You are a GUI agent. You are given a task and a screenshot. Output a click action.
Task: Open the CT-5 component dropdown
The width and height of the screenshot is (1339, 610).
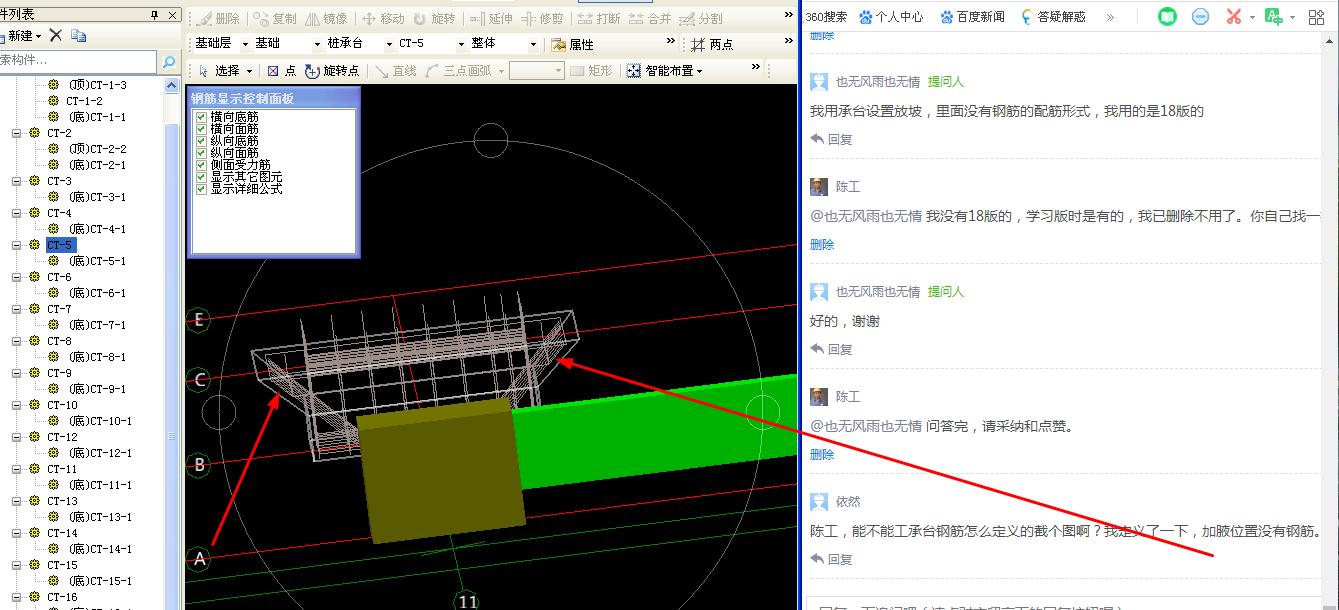pyautogui.click(x=461, y=44)
